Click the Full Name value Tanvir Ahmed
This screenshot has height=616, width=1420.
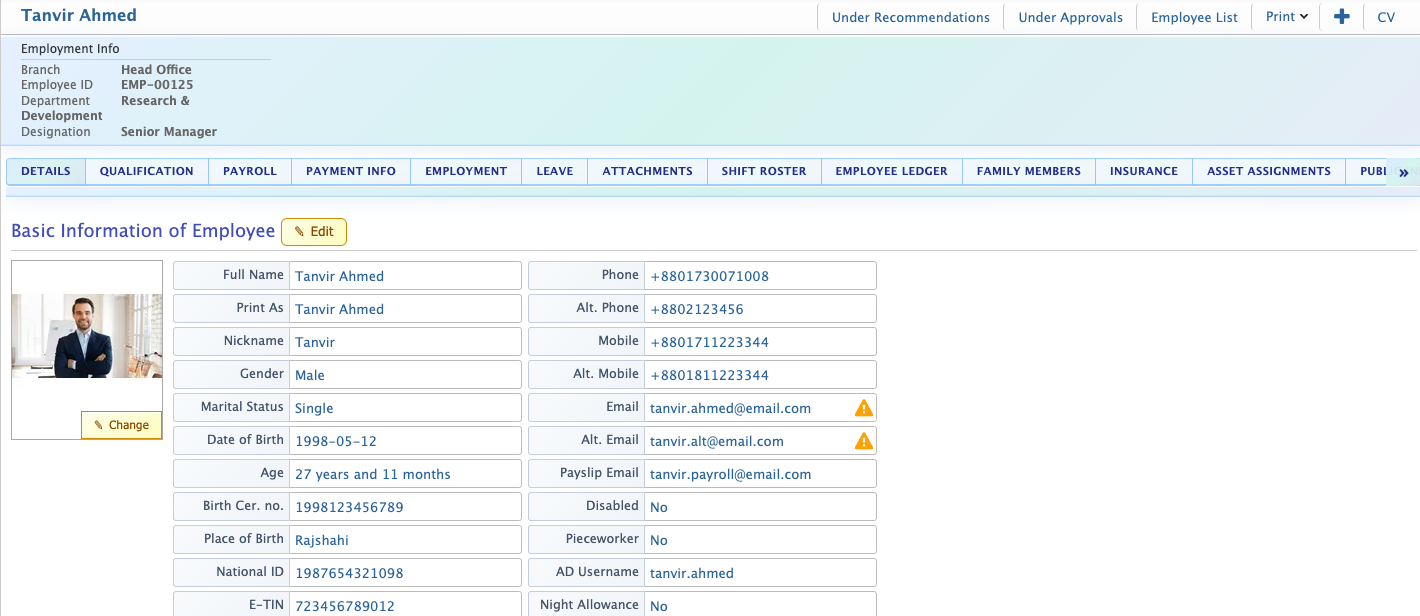[x=339, y=276]
